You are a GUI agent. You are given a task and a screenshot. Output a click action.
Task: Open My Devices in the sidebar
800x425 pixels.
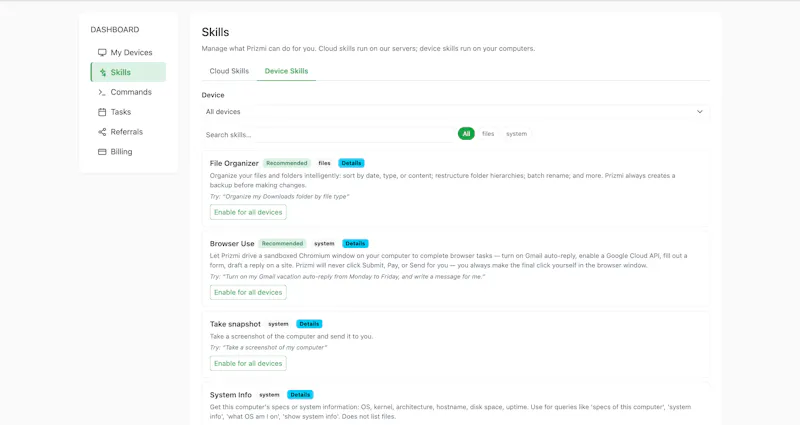(129, 53)
